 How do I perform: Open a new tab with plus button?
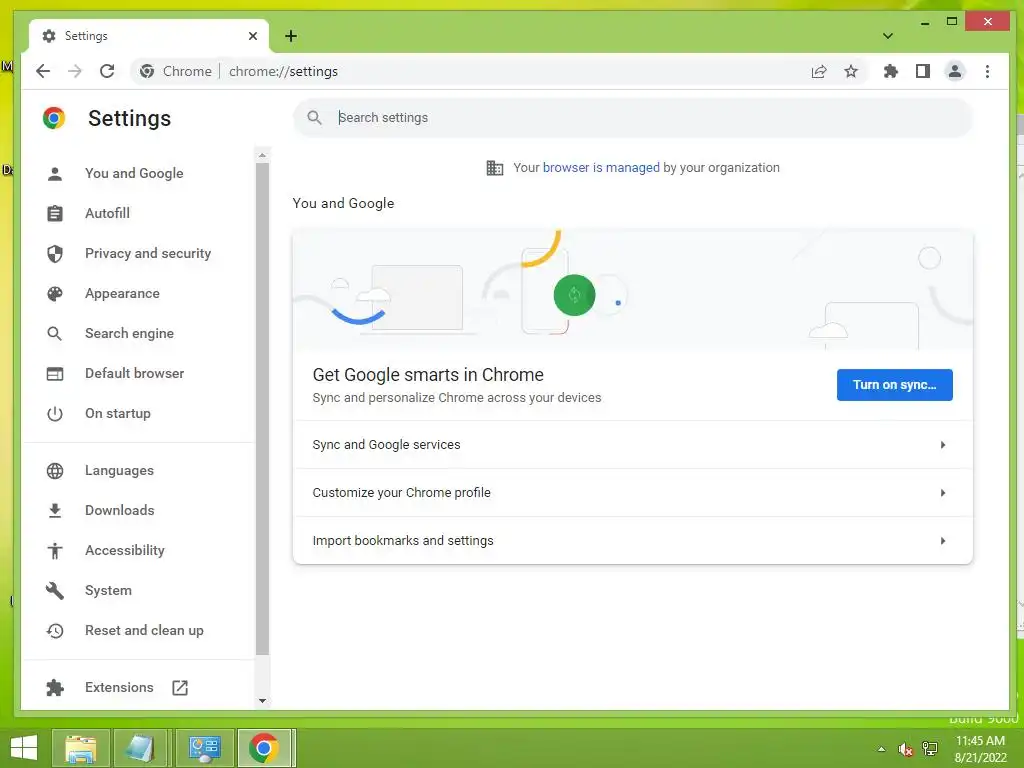coord(291,36)
